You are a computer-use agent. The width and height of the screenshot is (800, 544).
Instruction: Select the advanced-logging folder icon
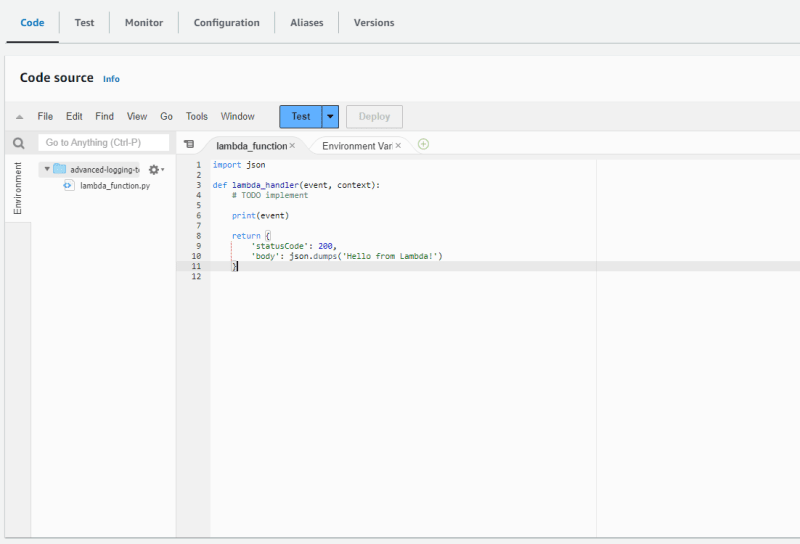click(x=60, y=169)
